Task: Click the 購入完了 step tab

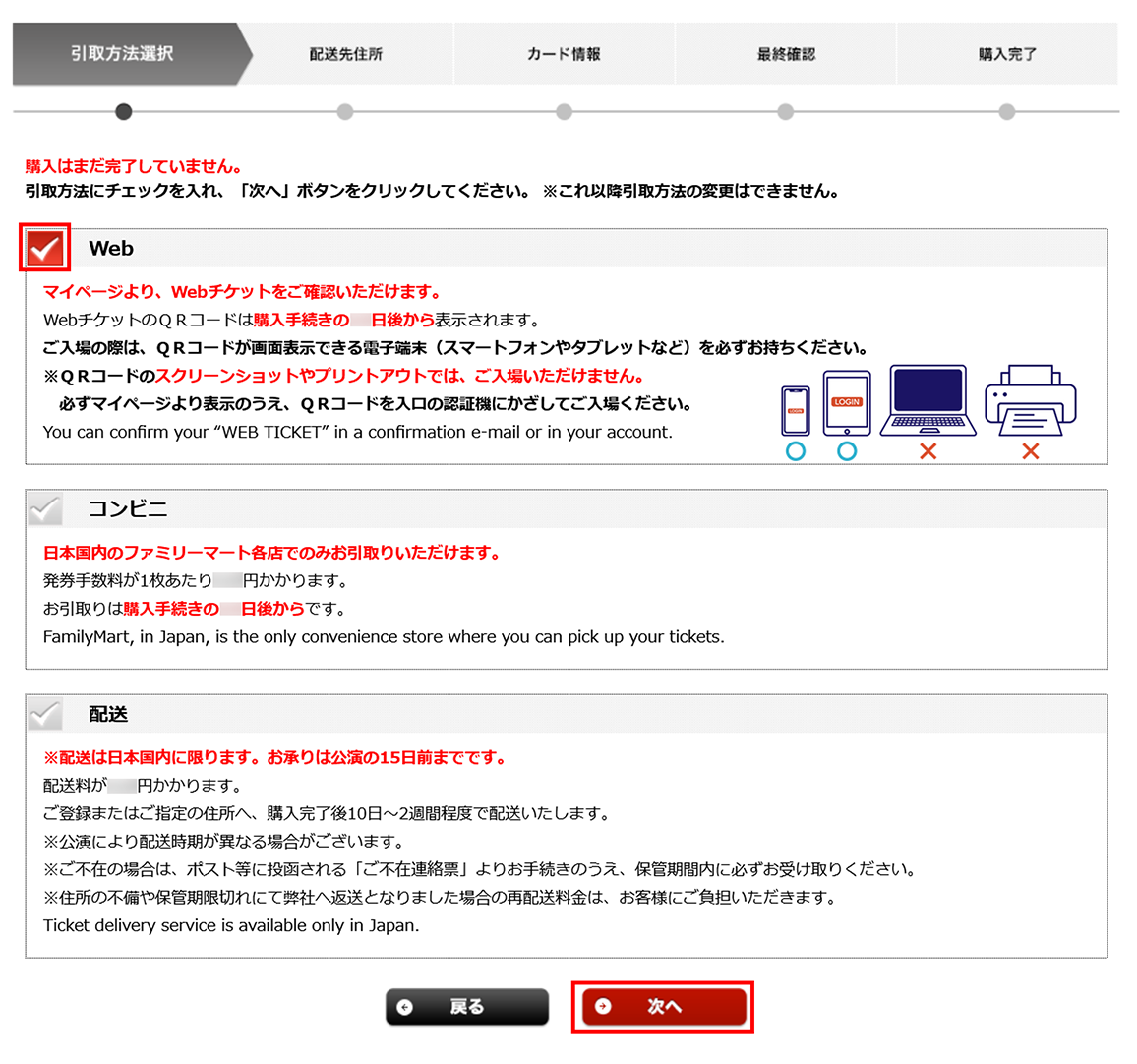Action: pos(1006,54)
